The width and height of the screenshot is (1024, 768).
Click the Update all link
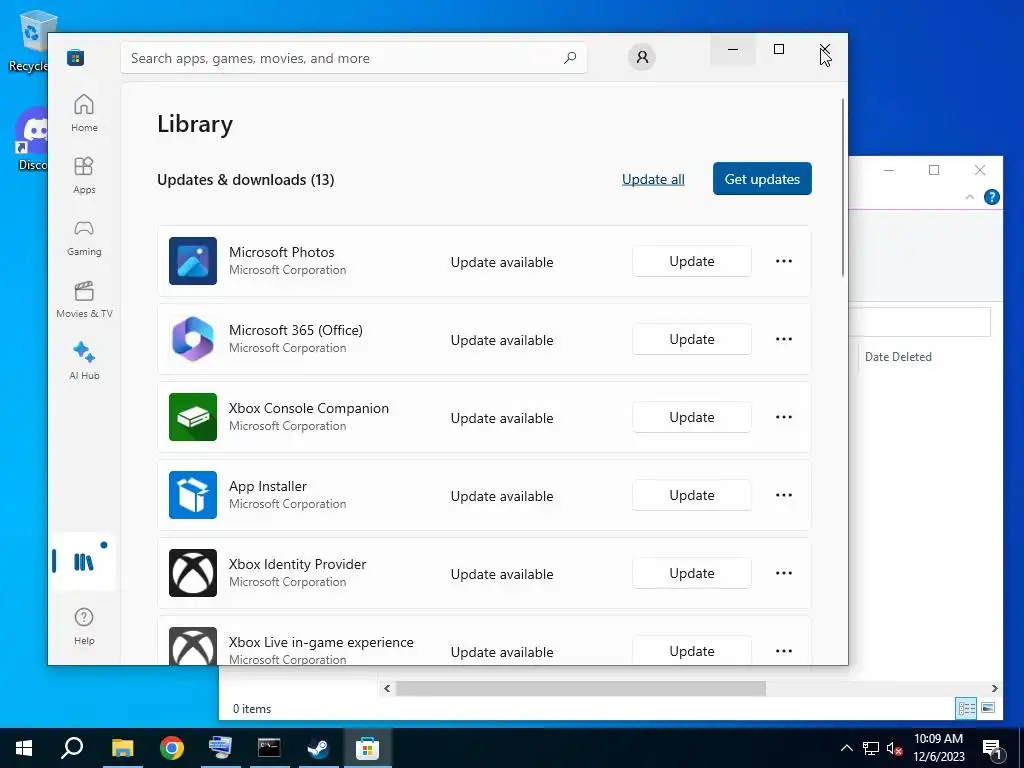pos(653,179)
